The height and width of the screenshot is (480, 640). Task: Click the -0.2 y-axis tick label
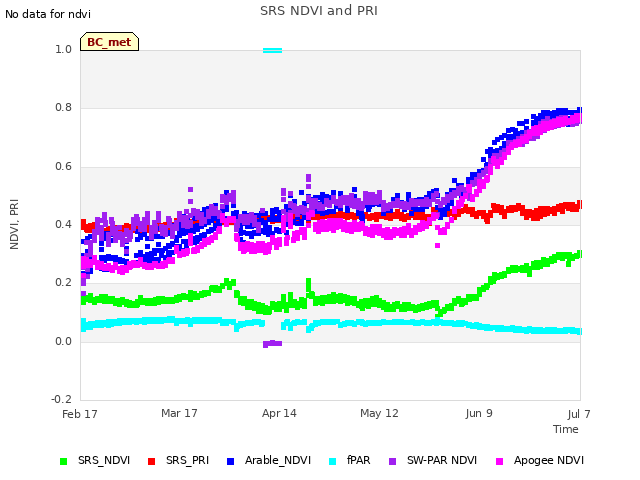click(61, 399)
